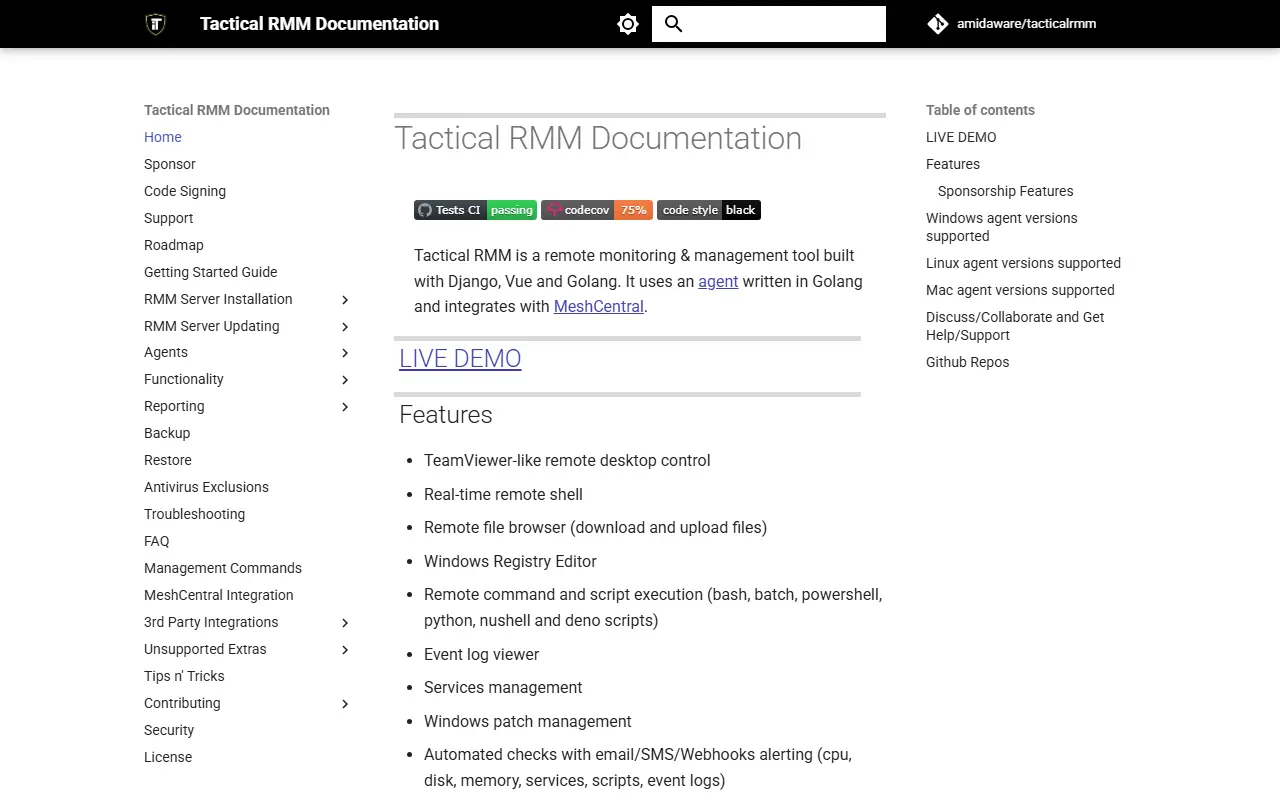Follow the MeshCentral hyperlink in intro
The width and height of the screenshot is (1280, 800).
(x=599, y=306)
